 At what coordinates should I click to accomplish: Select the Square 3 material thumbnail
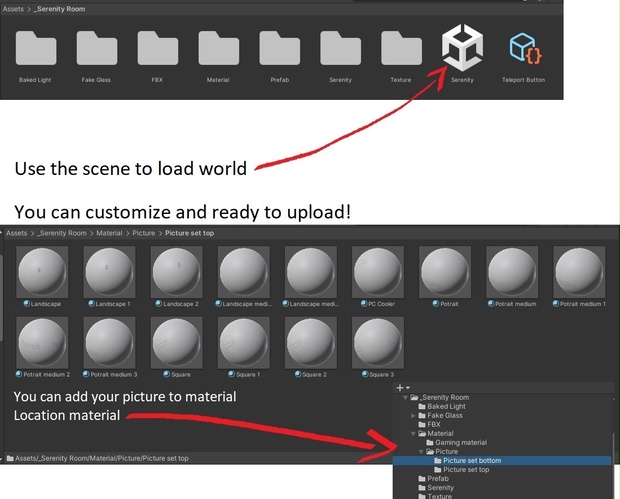pos(378,342)
